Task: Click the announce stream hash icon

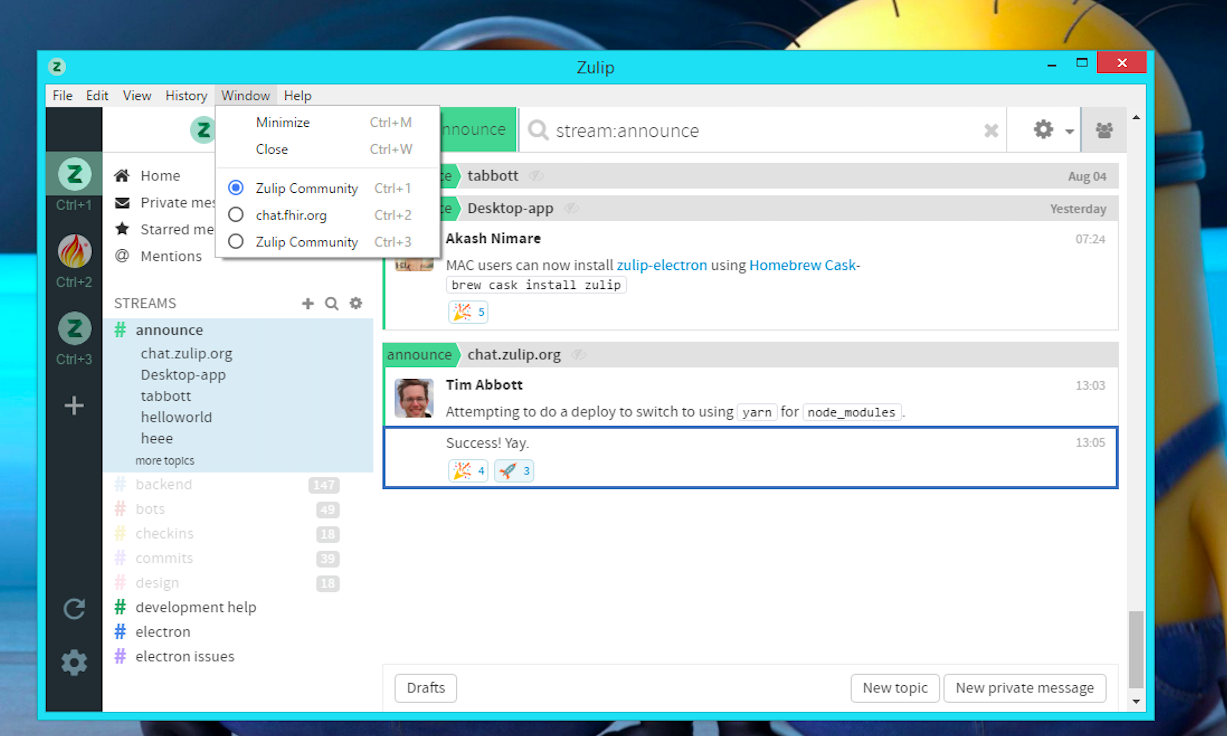Action: (x=120, y=330)
